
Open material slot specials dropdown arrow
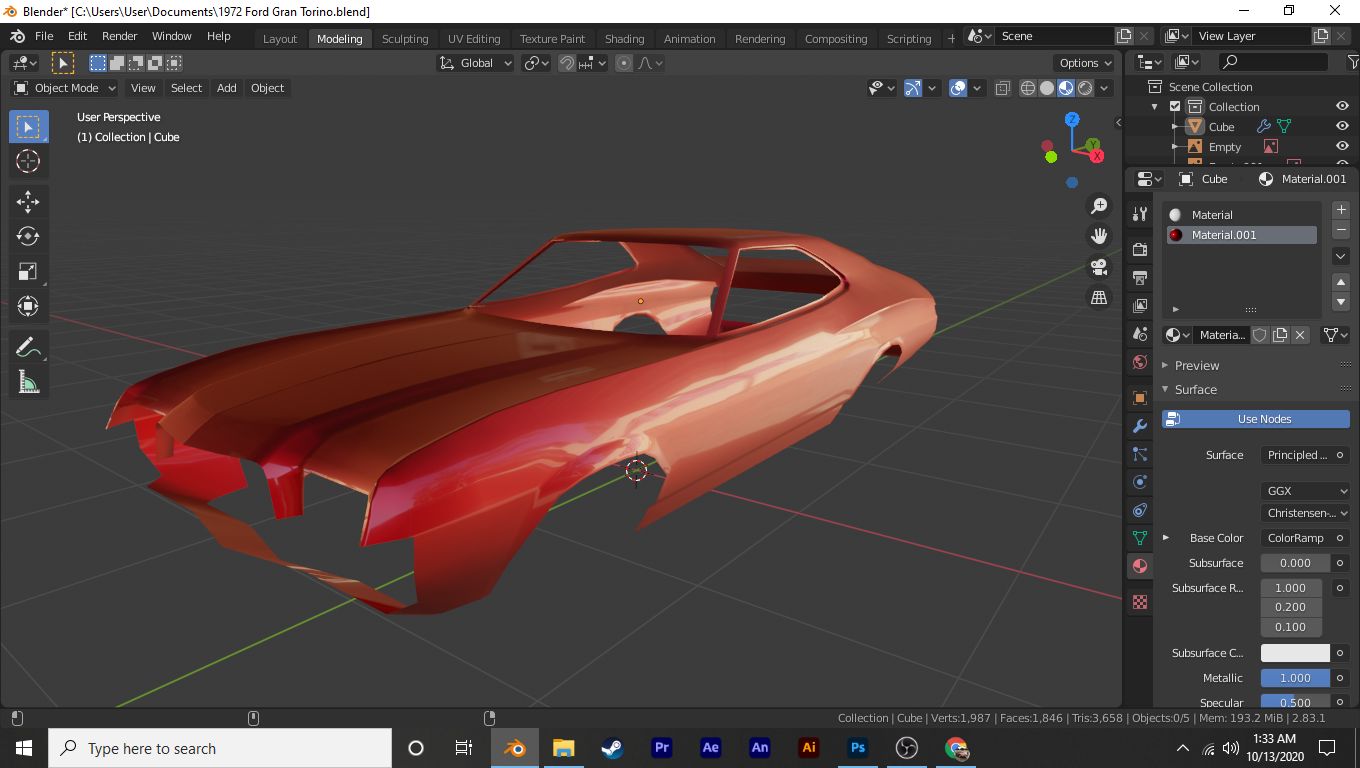[x=1342, y=256]
